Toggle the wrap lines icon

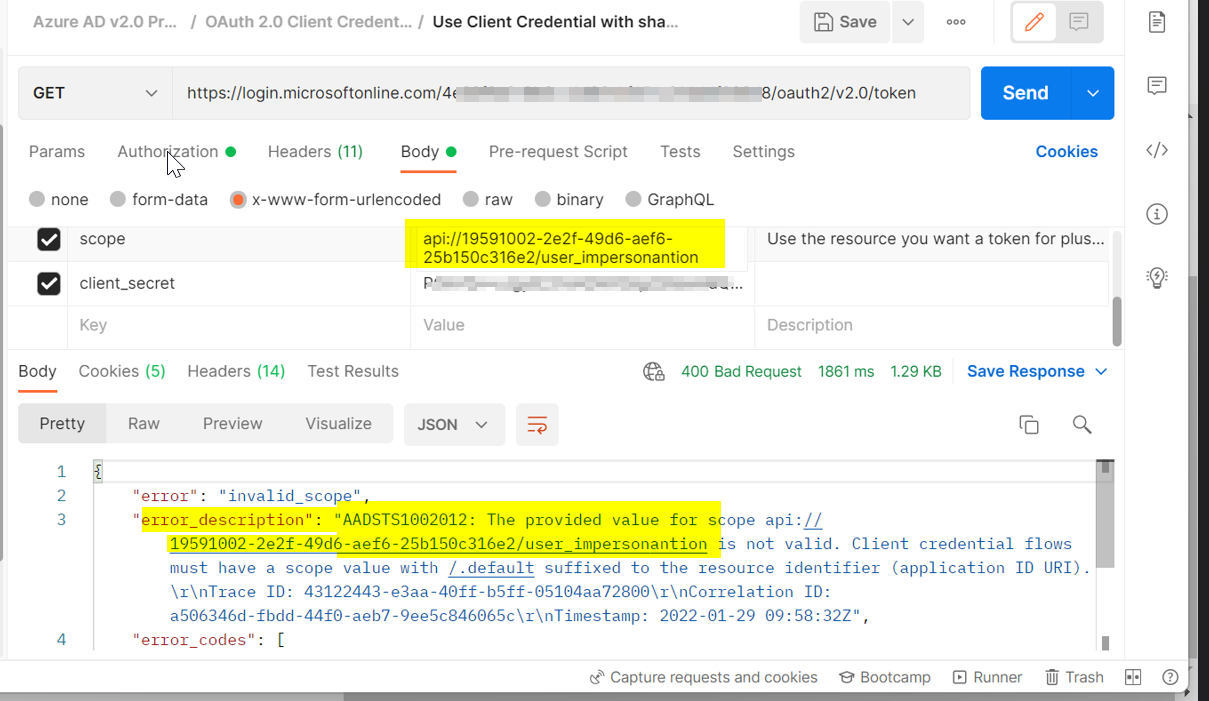(x=537, y=425)
